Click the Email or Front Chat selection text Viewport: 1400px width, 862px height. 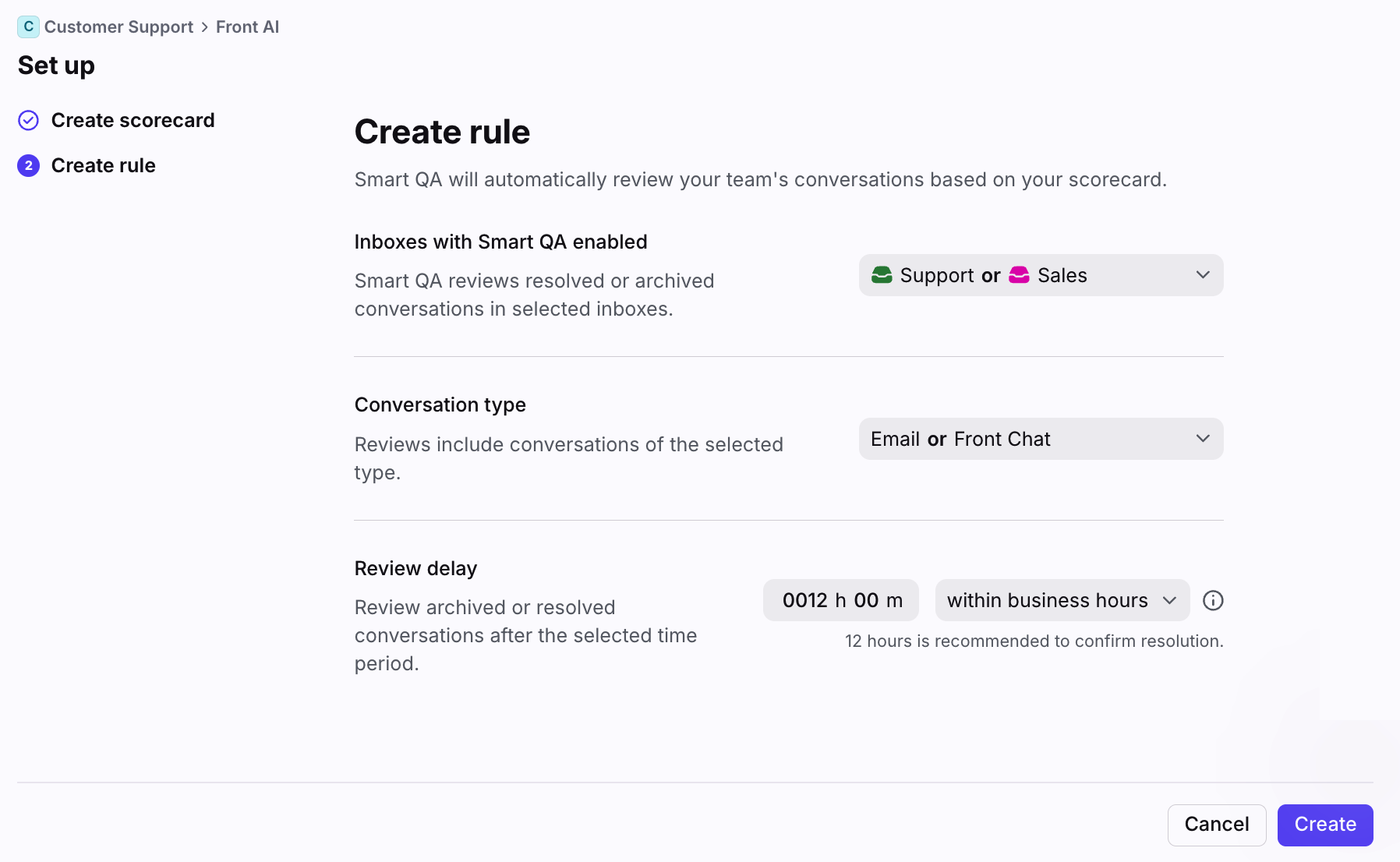point(960,439)
